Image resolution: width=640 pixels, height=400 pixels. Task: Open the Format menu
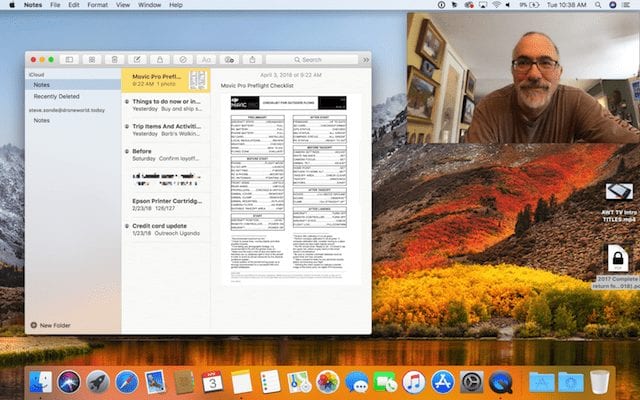pyautogui.click(x=98, y=5)
